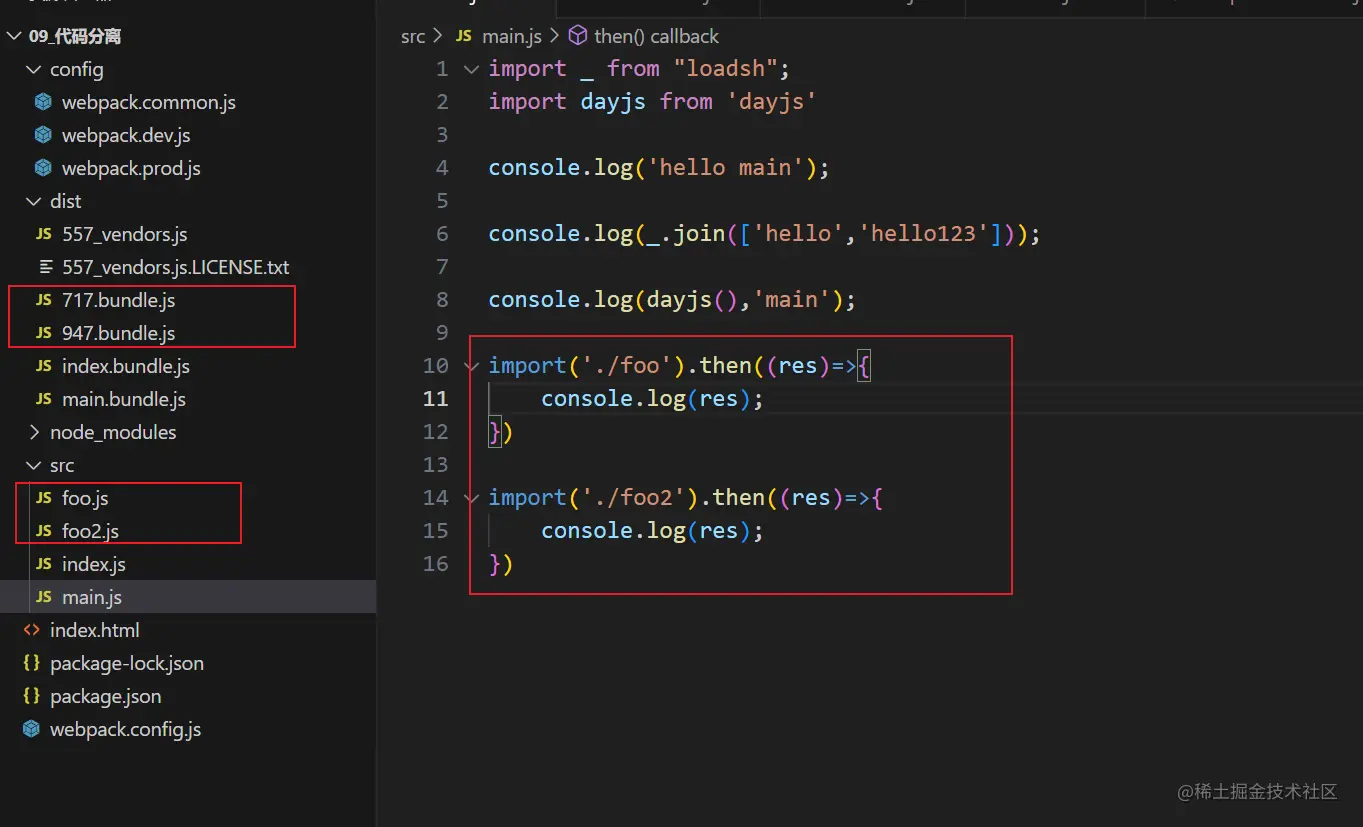Screen dimensions: 1363x827
Task: Click the text-file icon of 557_vendors.js.LICENSE.txt
Action: [46, 267]
